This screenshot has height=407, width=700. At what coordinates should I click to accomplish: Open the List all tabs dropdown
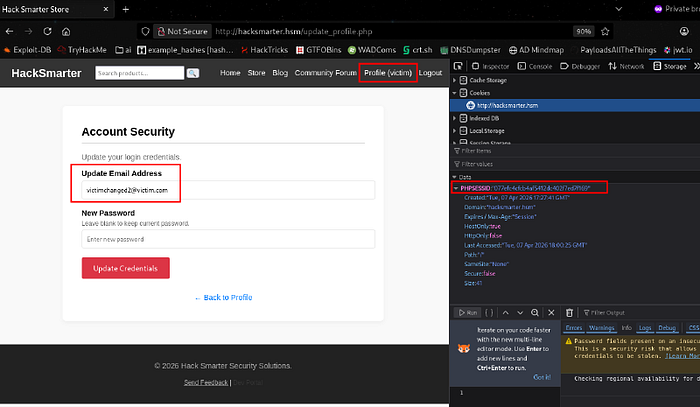[619, 9]
